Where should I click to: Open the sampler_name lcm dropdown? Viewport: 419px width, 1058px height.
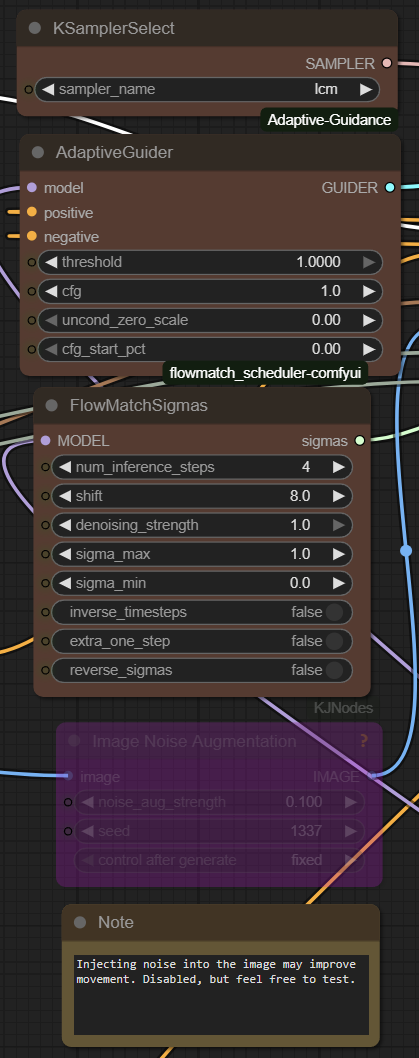tap(207, 89)
